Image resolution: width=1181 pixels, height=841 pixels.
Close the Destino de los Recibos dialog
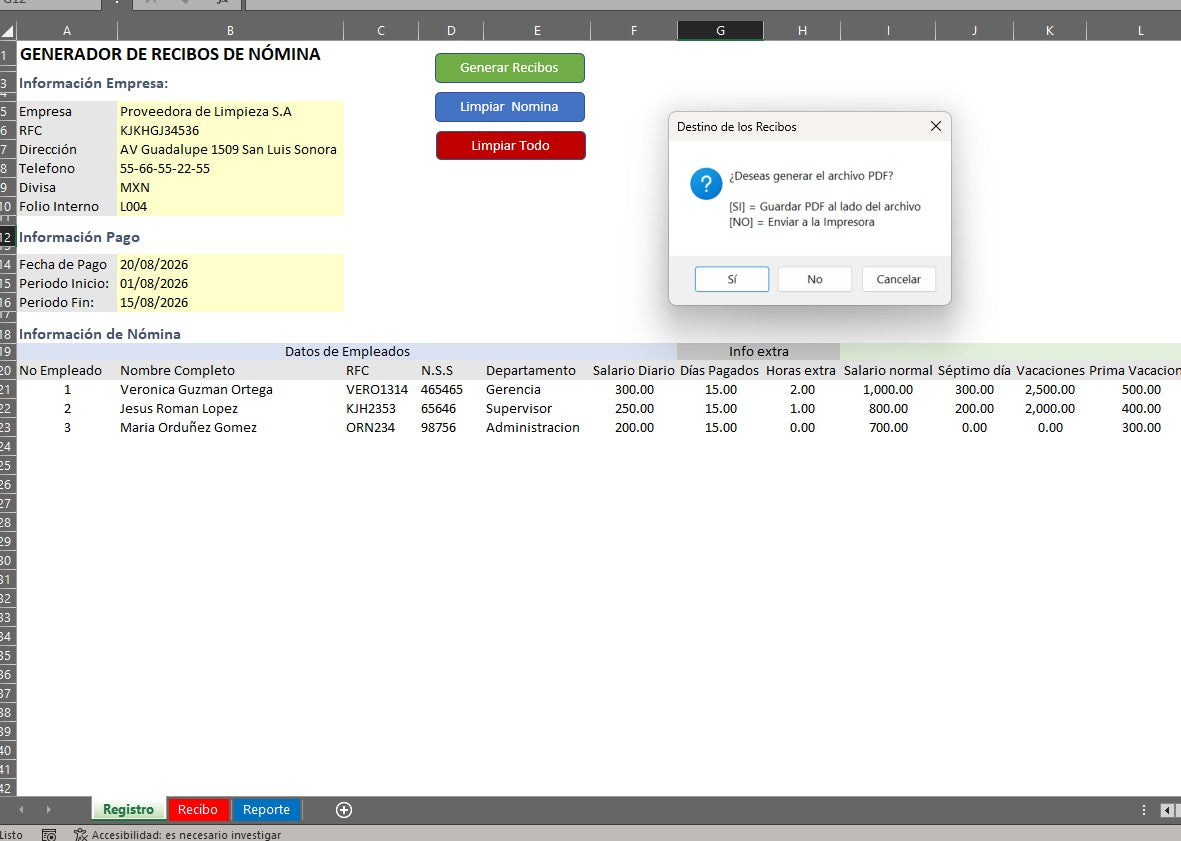point(935,126)
